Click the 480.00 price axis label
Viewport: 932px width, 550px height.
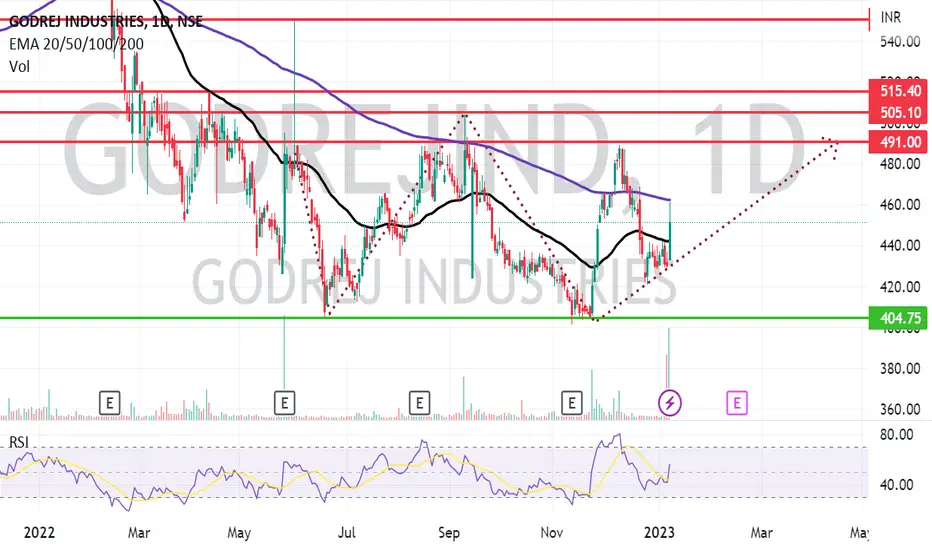pyautogui.click(x=900, y=163)
